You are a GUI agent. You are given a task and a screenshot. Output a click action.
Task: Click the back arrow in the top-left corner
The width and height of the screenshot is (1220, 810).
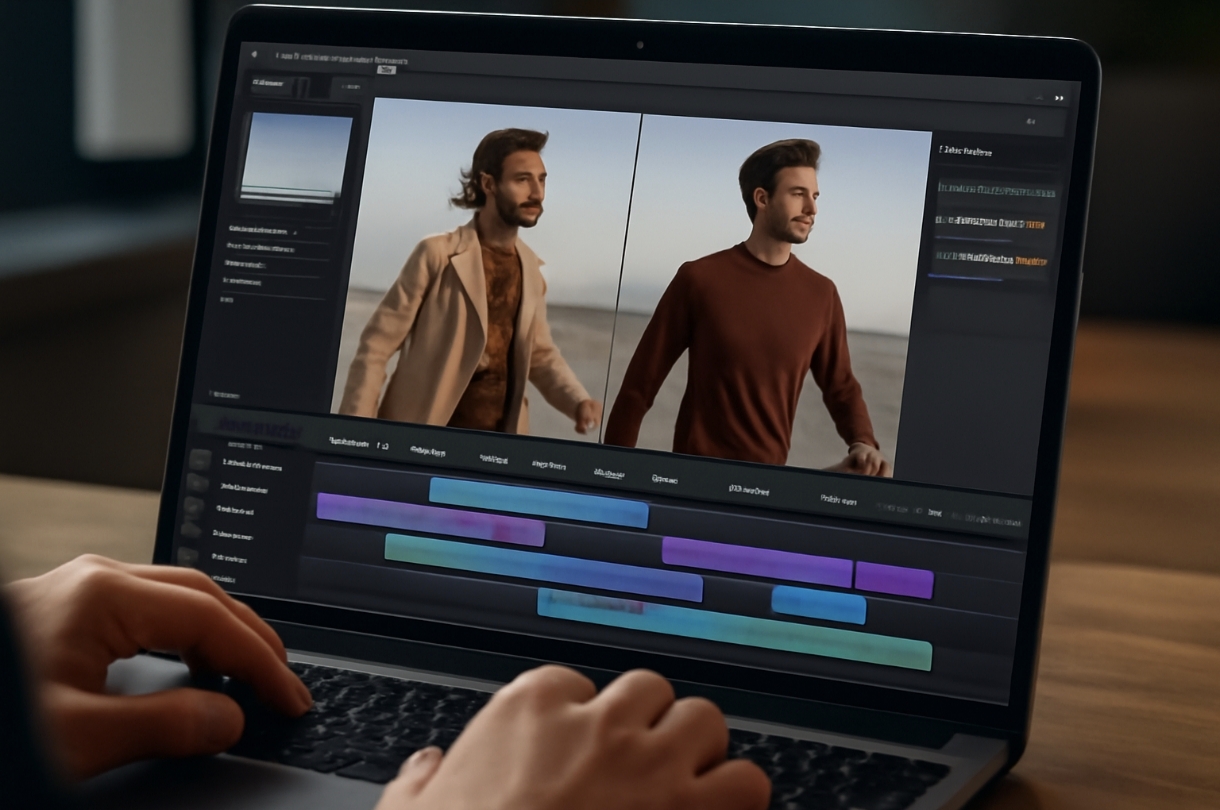255,54
